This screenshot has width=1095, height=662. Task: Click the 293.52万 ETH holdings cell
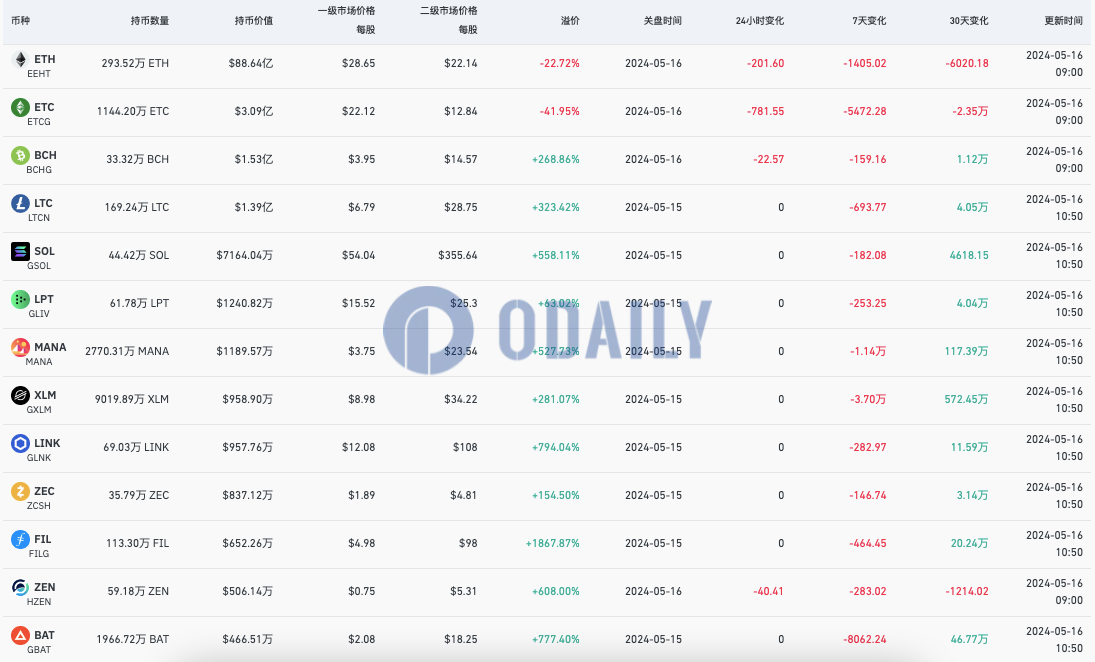point(135,63)
